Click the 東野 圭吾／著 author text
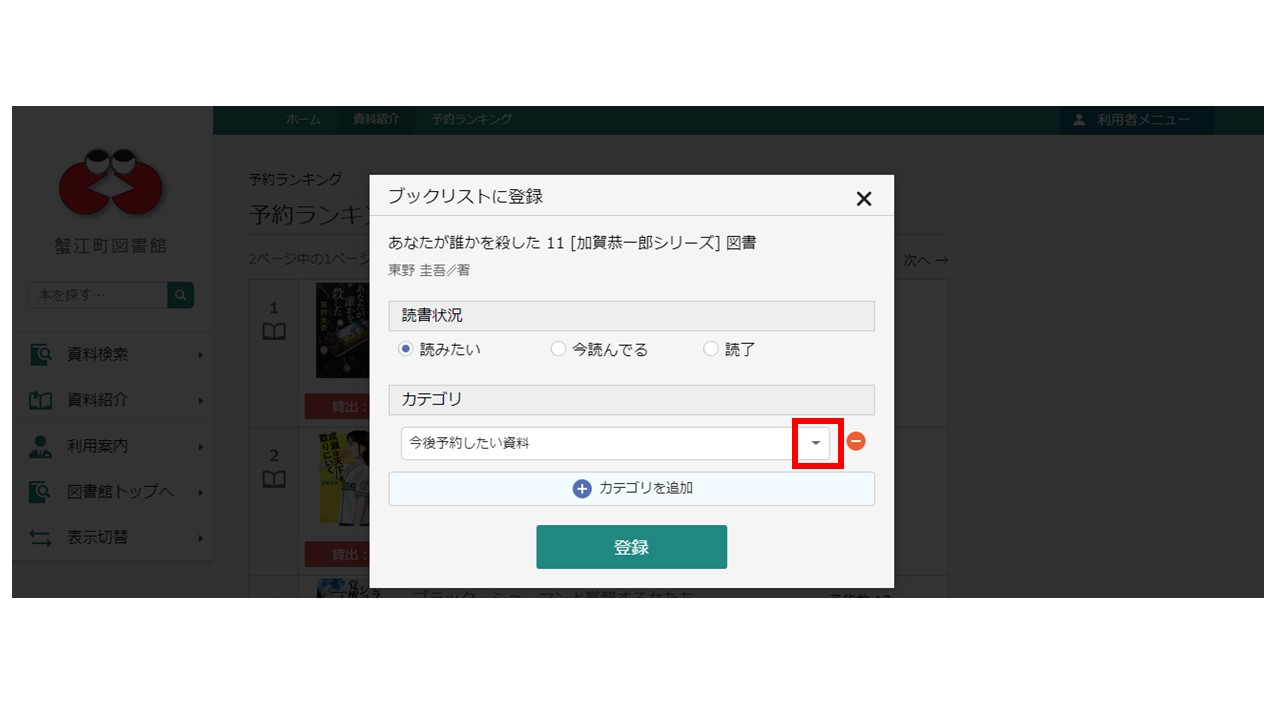This screenshot has height=720, width=1280. (429, 270)
